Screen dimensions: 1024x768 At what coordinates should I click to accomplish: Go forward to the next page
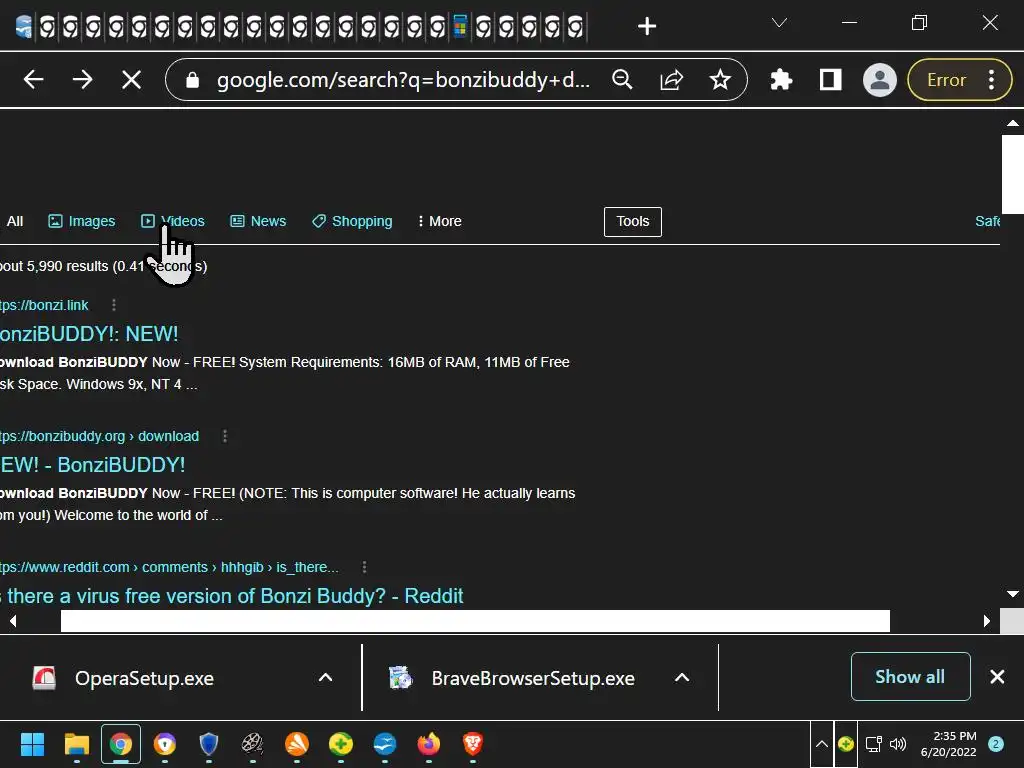[82, 80]
